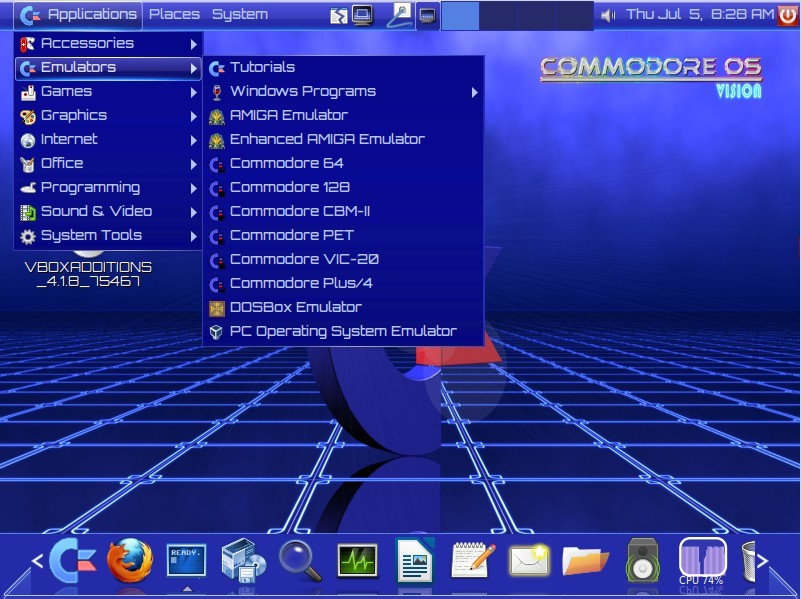Image resolution: width=801 pixels, height=599 pixels.
Task: Start the Commodore PET emulator
Action: (343, 235)
